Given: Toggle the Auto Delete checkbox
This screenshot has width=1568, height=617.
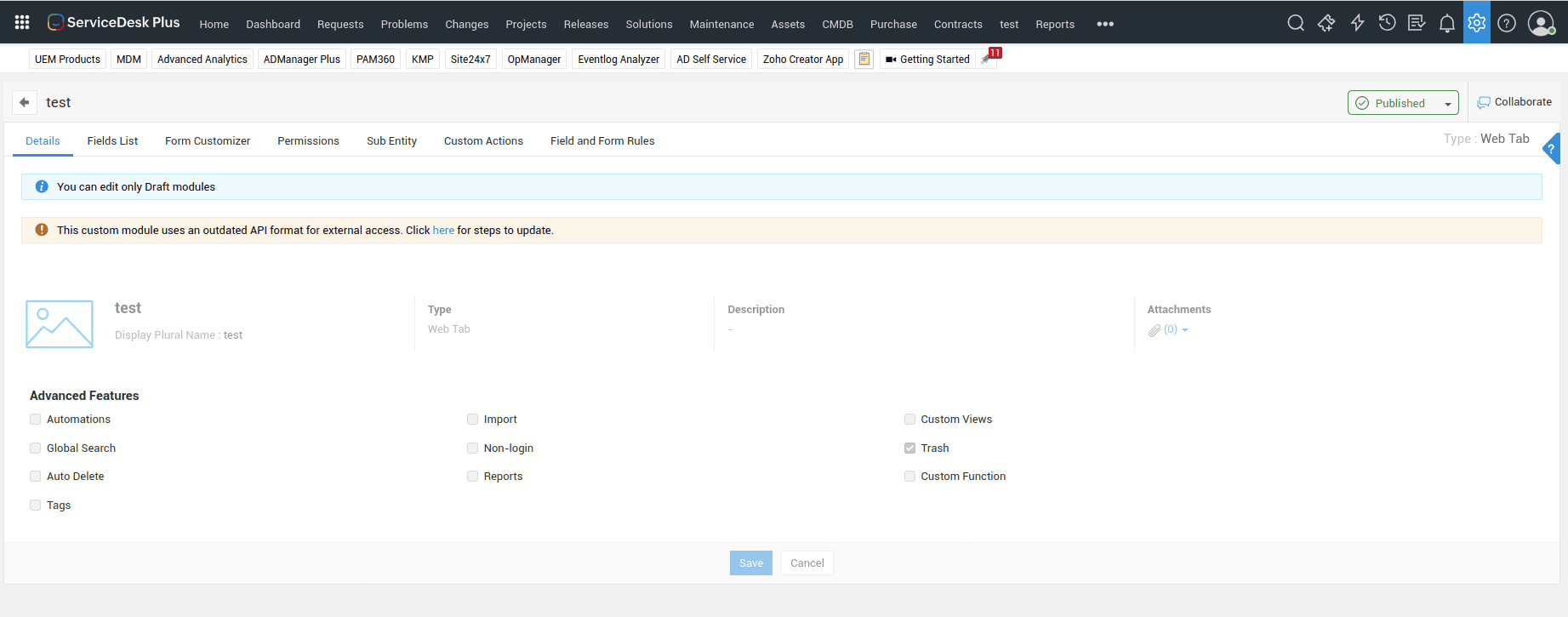Looking at the screenshot, I should pyautogui.click(x=36, y=476).
